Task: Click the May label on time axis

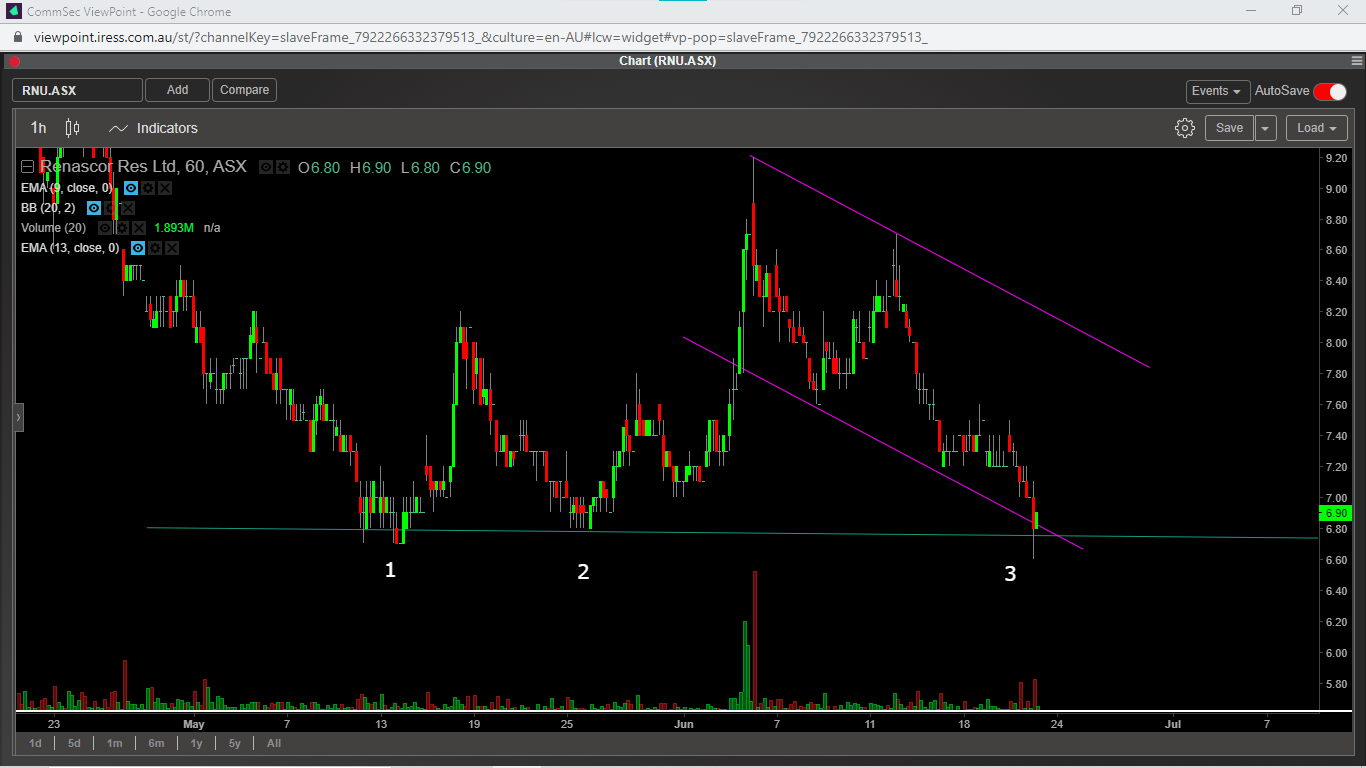Action: (x=193, y=723)
